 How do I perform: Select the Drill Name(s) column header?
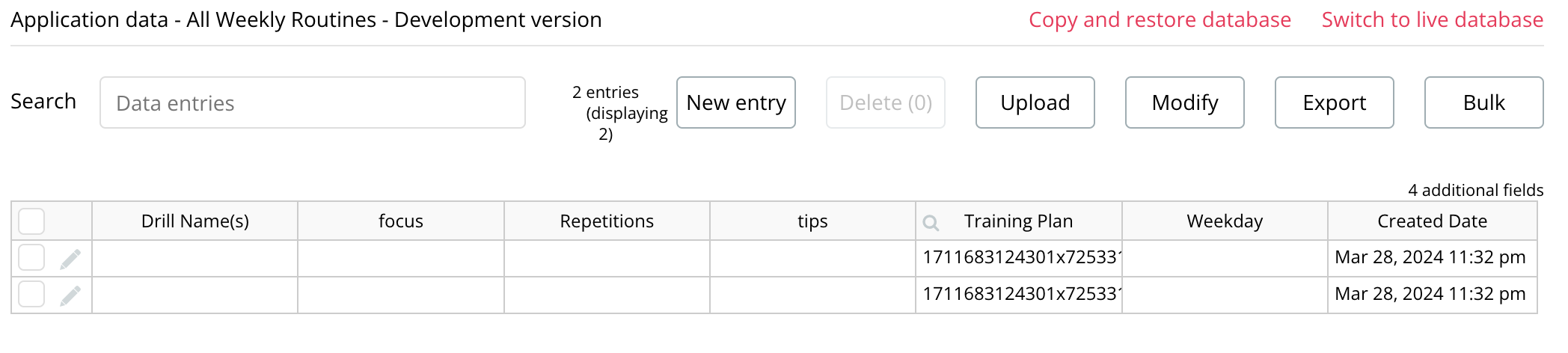[x=195, y=221]
